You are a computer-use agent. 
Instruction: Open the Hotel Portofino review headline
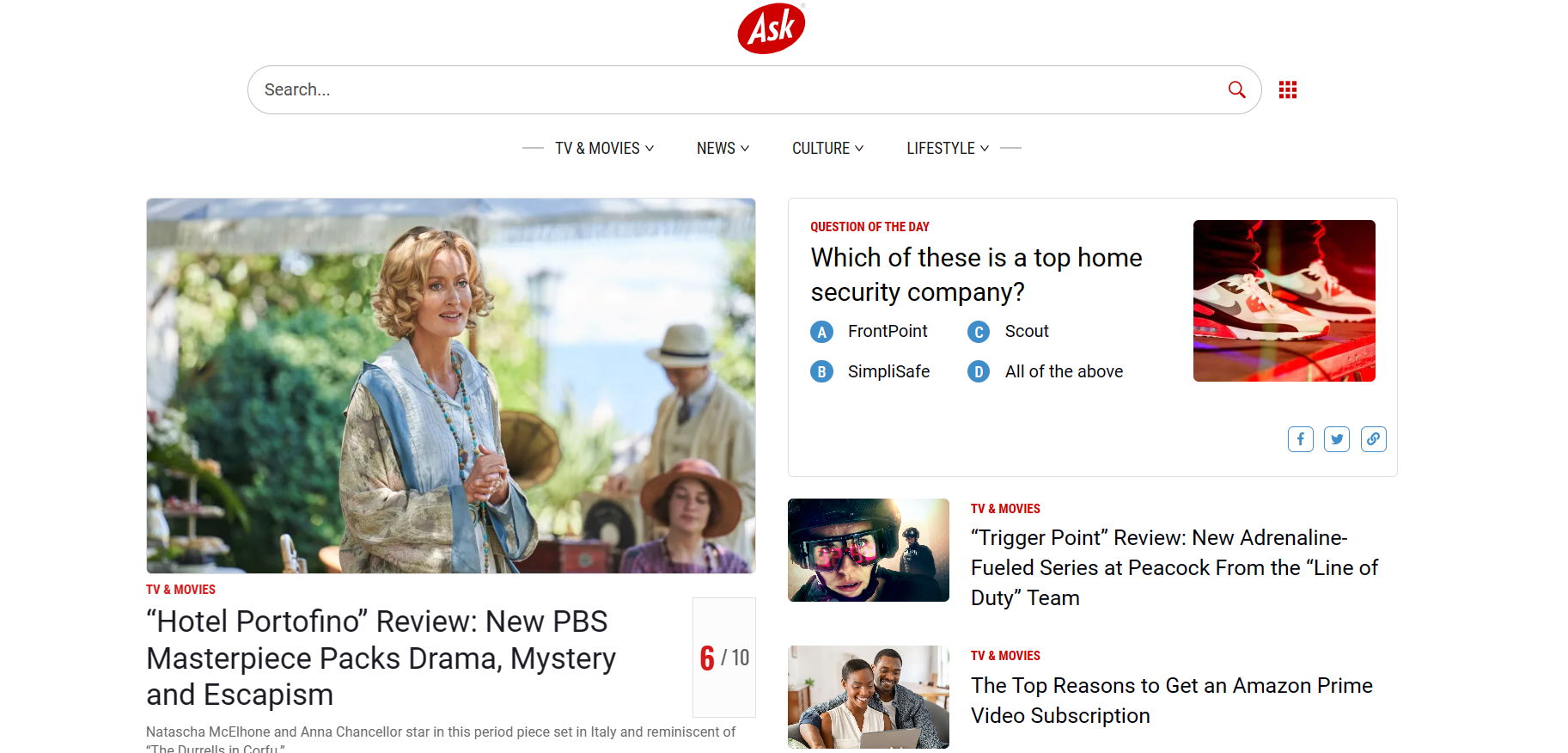(381, 658)
